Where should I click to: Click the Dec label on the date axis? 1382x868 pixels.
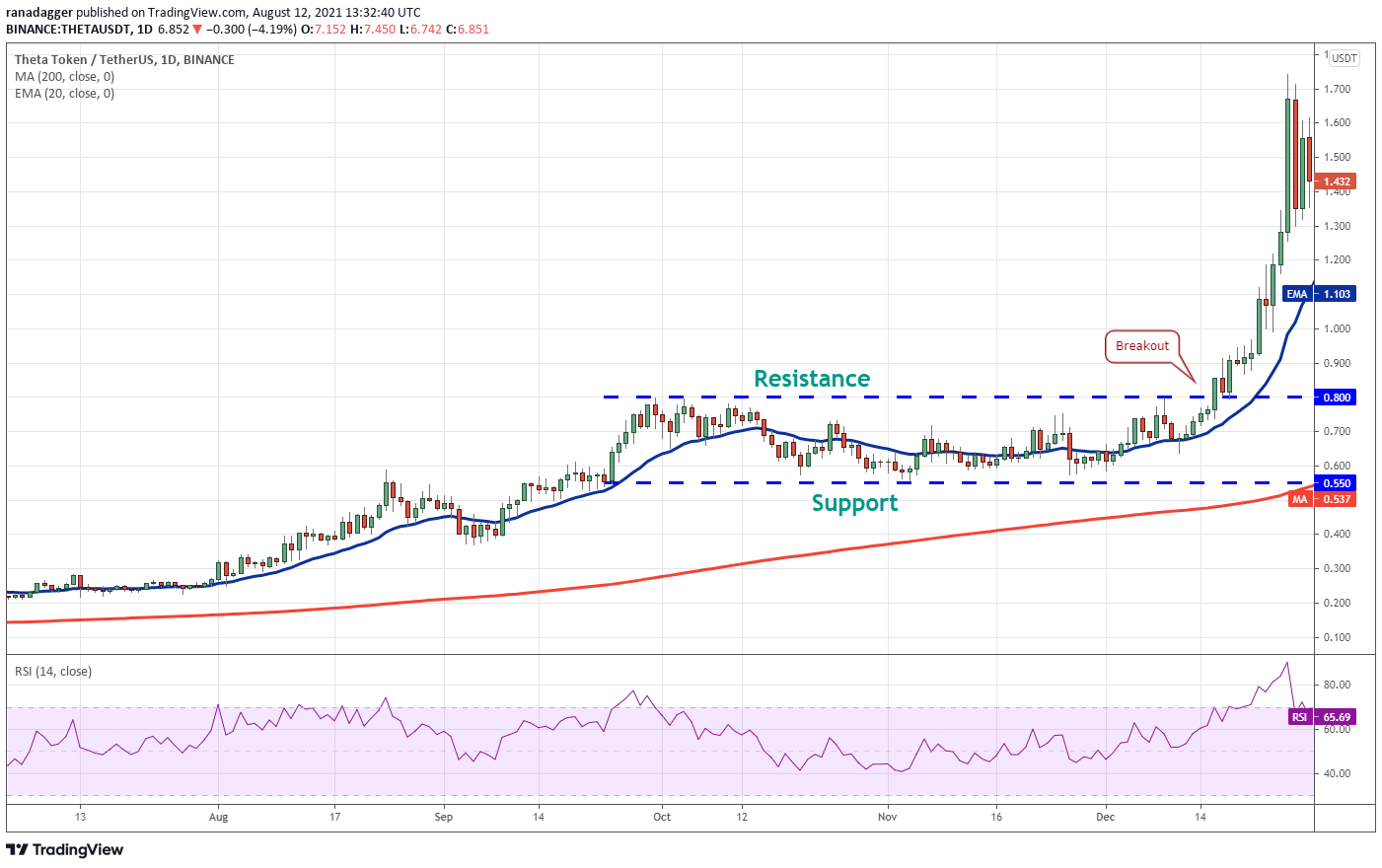coord(1106,818)
